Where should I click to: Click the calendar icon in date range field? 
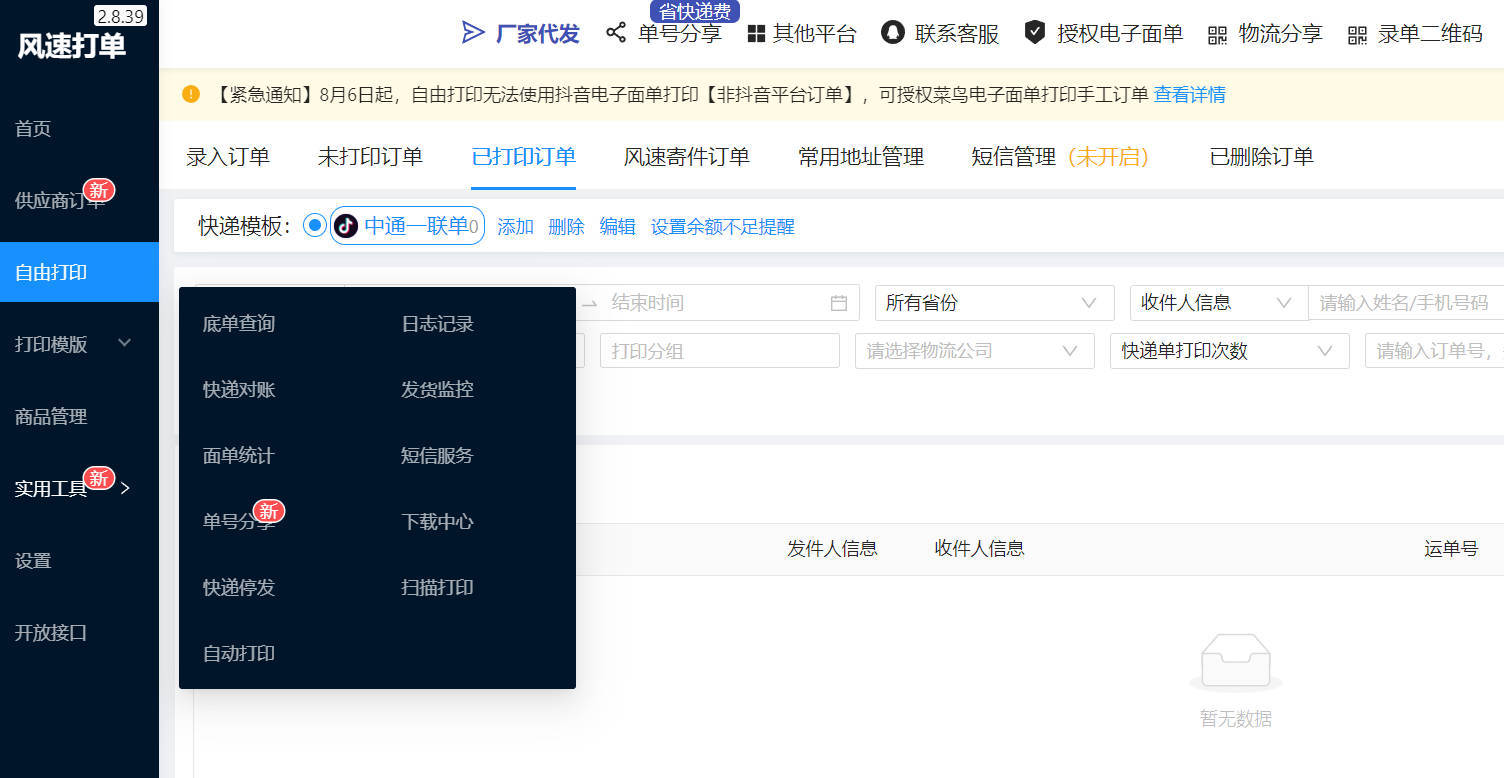[x=839, y=303]
